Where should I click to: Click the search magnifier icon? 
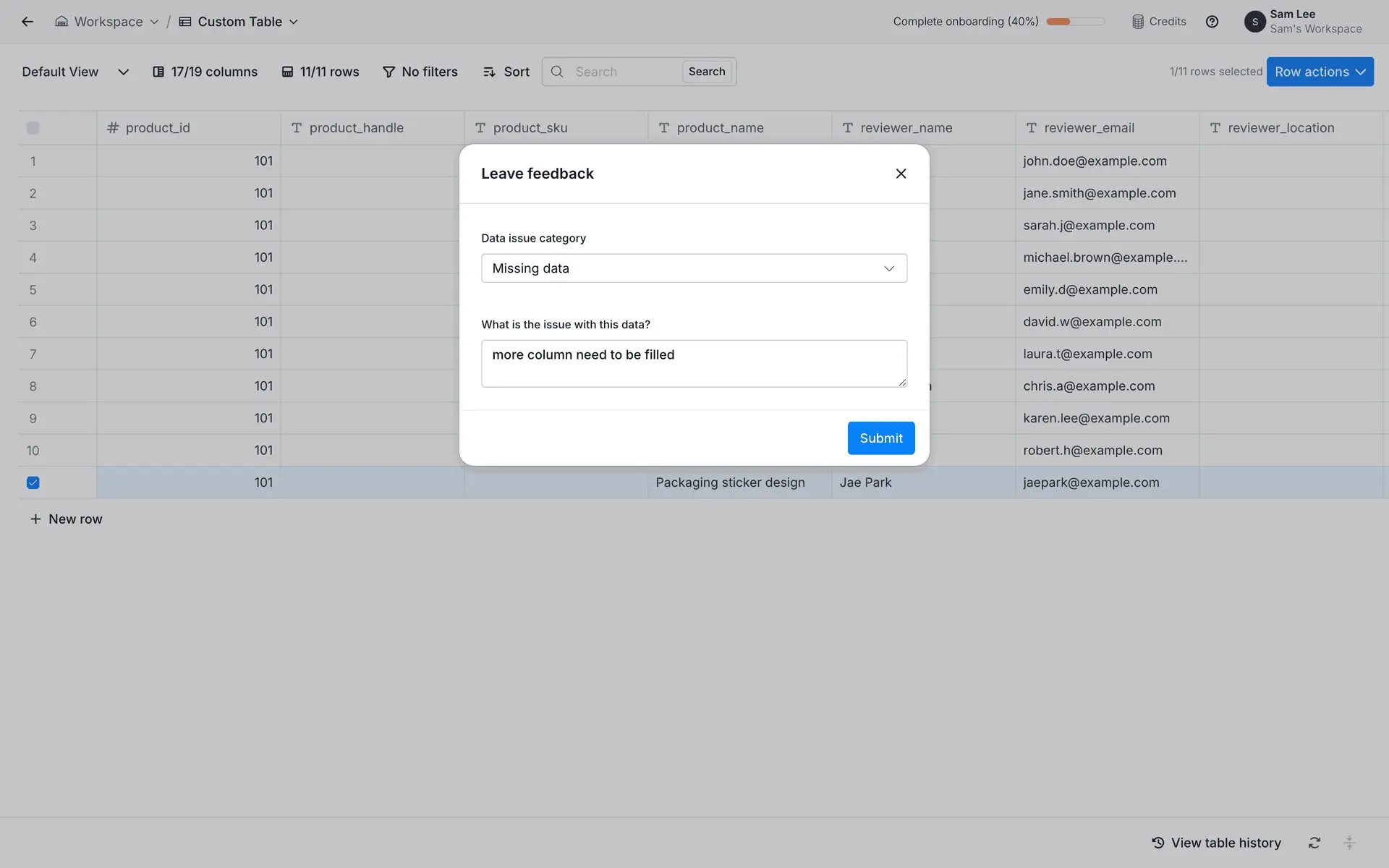pyautogui.click(x=557, y=72)
